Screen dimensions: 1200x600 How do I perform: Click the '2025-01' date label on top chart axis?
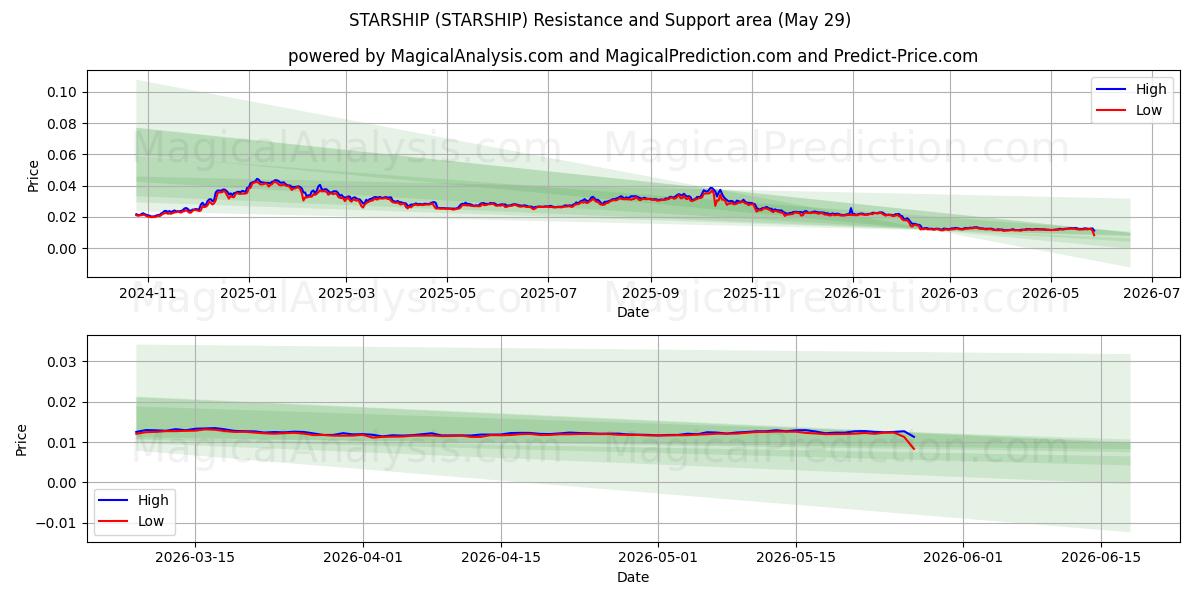249,294
